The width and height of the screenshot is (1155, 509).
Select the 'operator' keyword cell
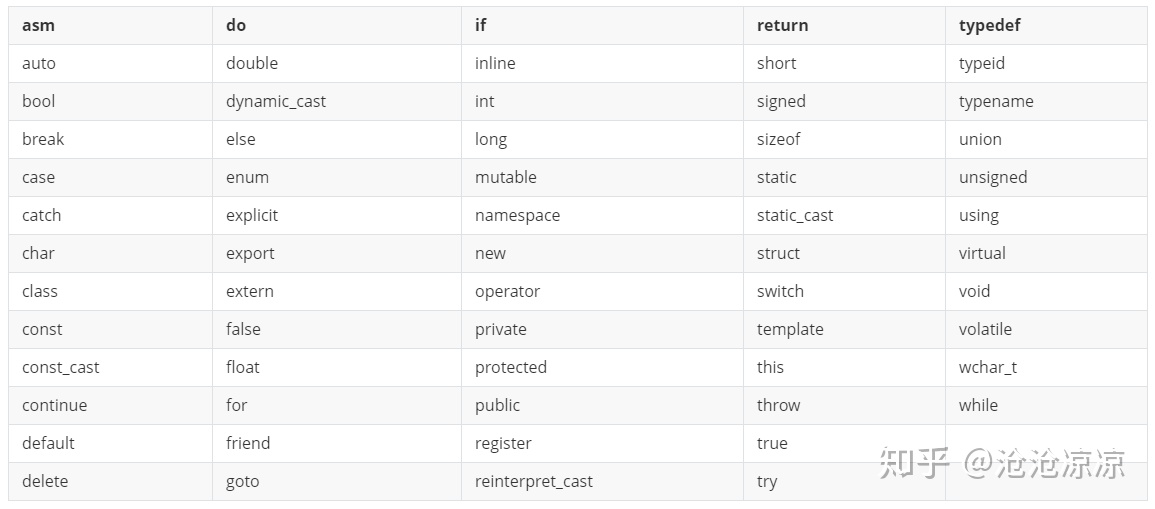(507, 291)
